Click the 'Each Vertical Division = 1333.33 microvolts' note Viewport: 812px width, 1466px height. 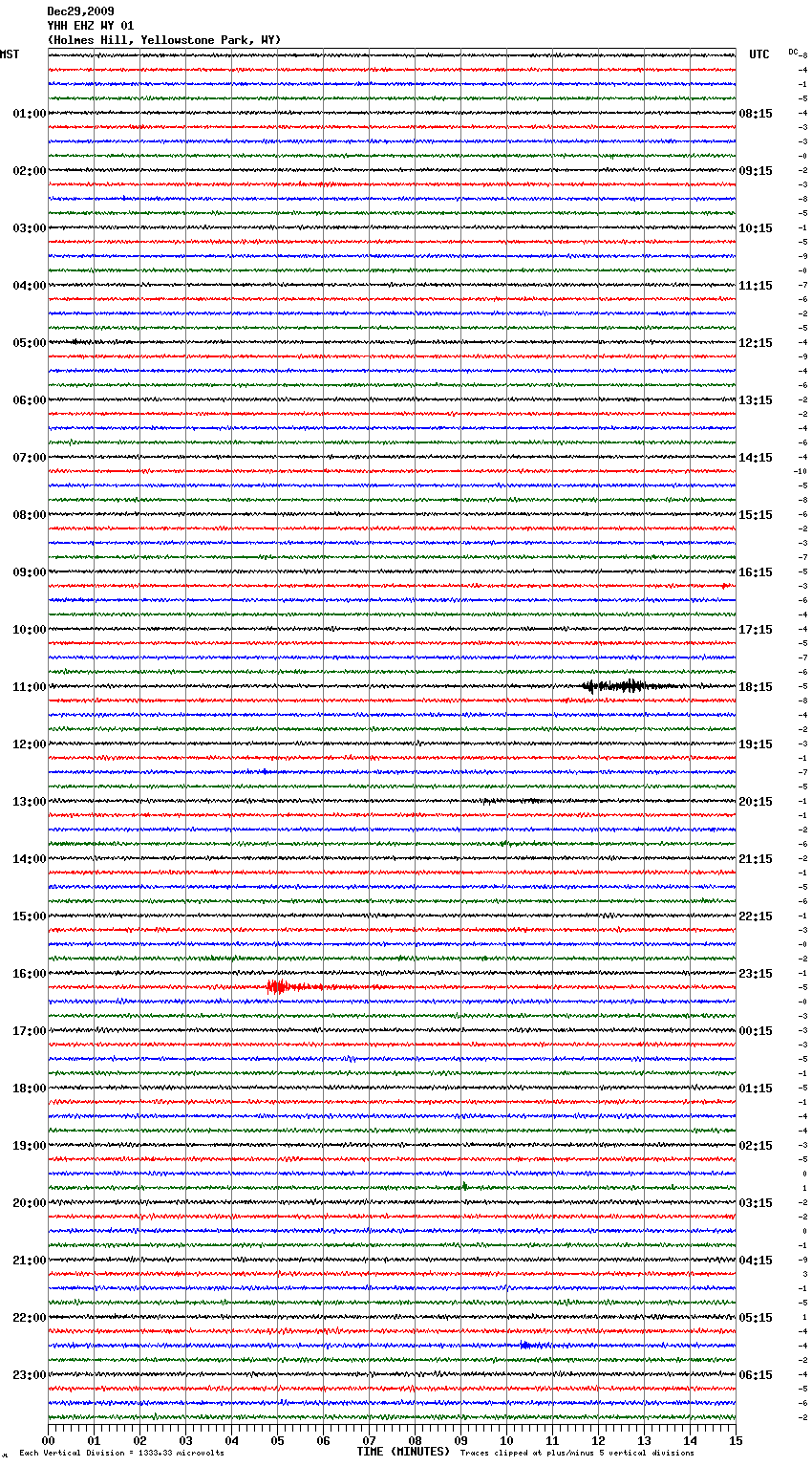pyautogui.click(x=121, y=1453)
